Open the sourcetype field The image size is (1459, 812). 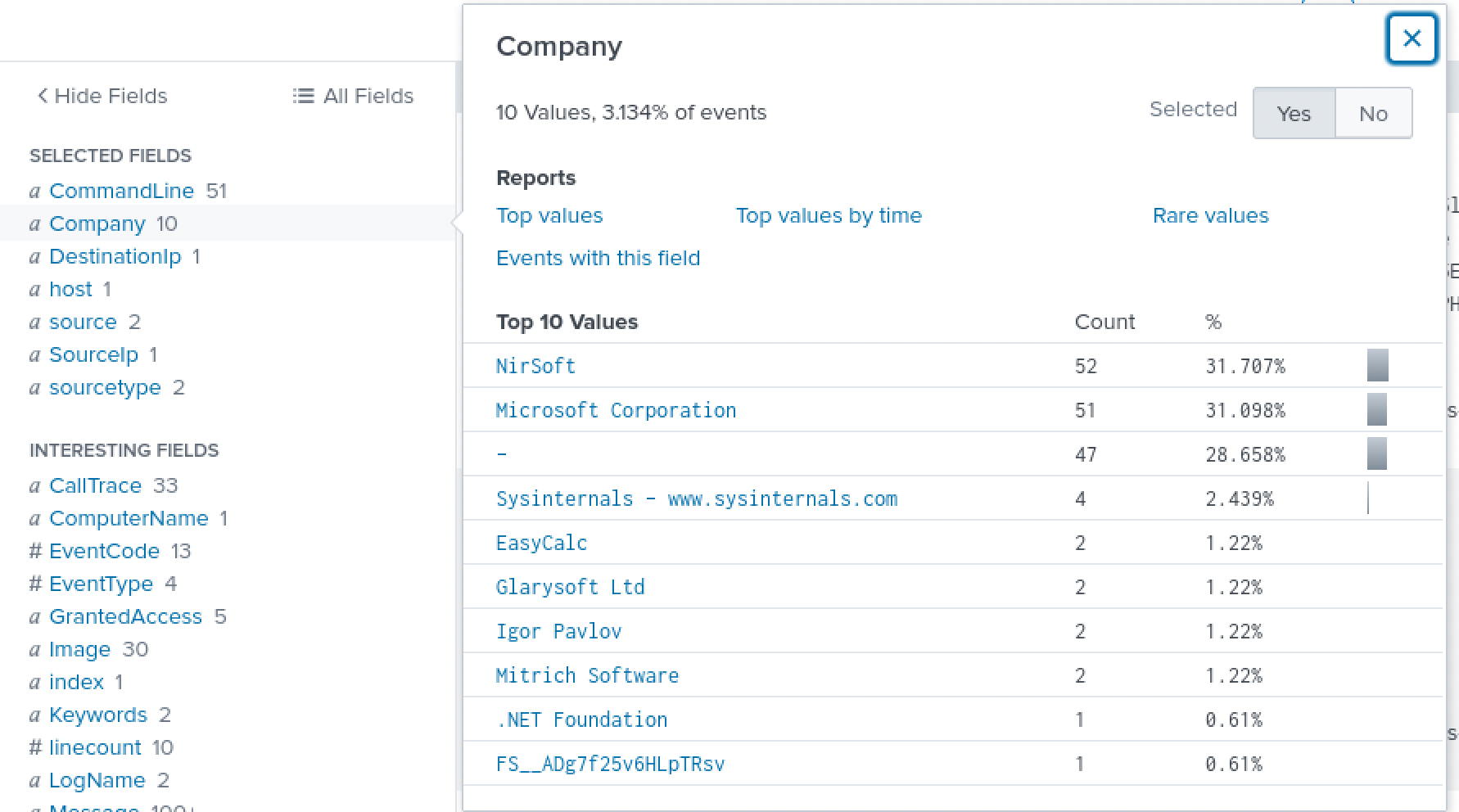[105, 387]
